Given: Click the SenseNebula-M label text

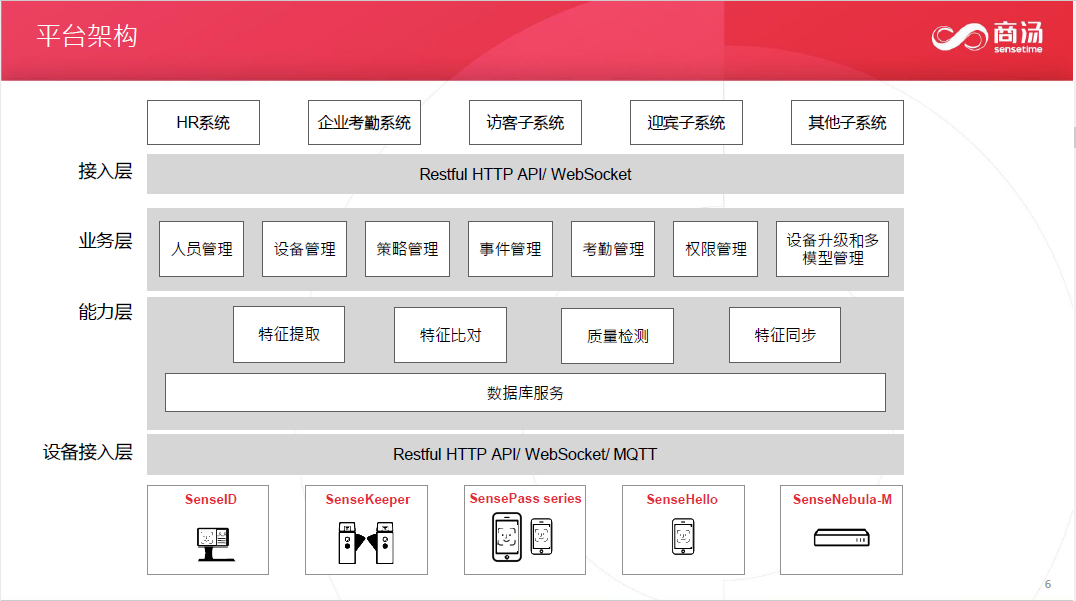Looking at the screenshot, I should pyautogui.click(x=842, y=499).
